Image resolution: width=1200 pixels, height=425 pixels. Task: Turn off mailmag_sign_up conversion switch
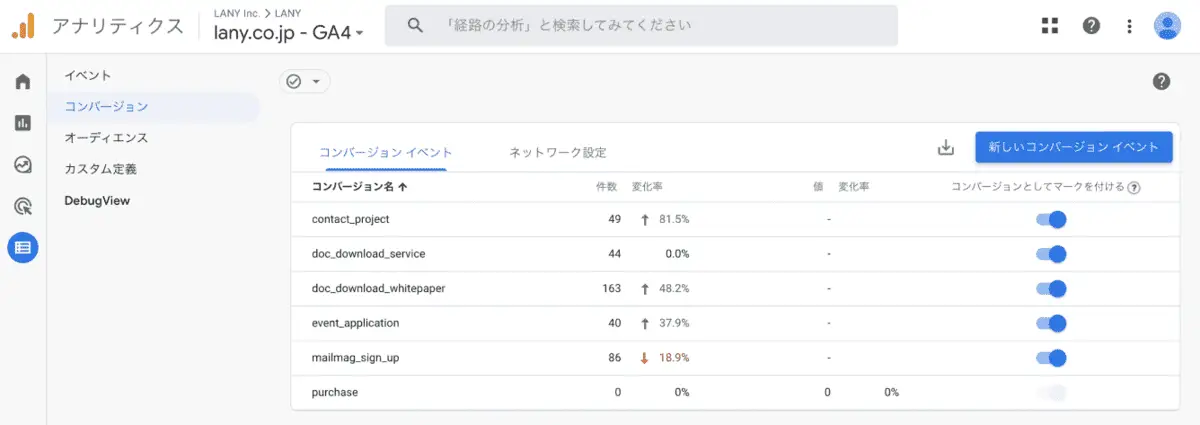(x=1051, y=358)
